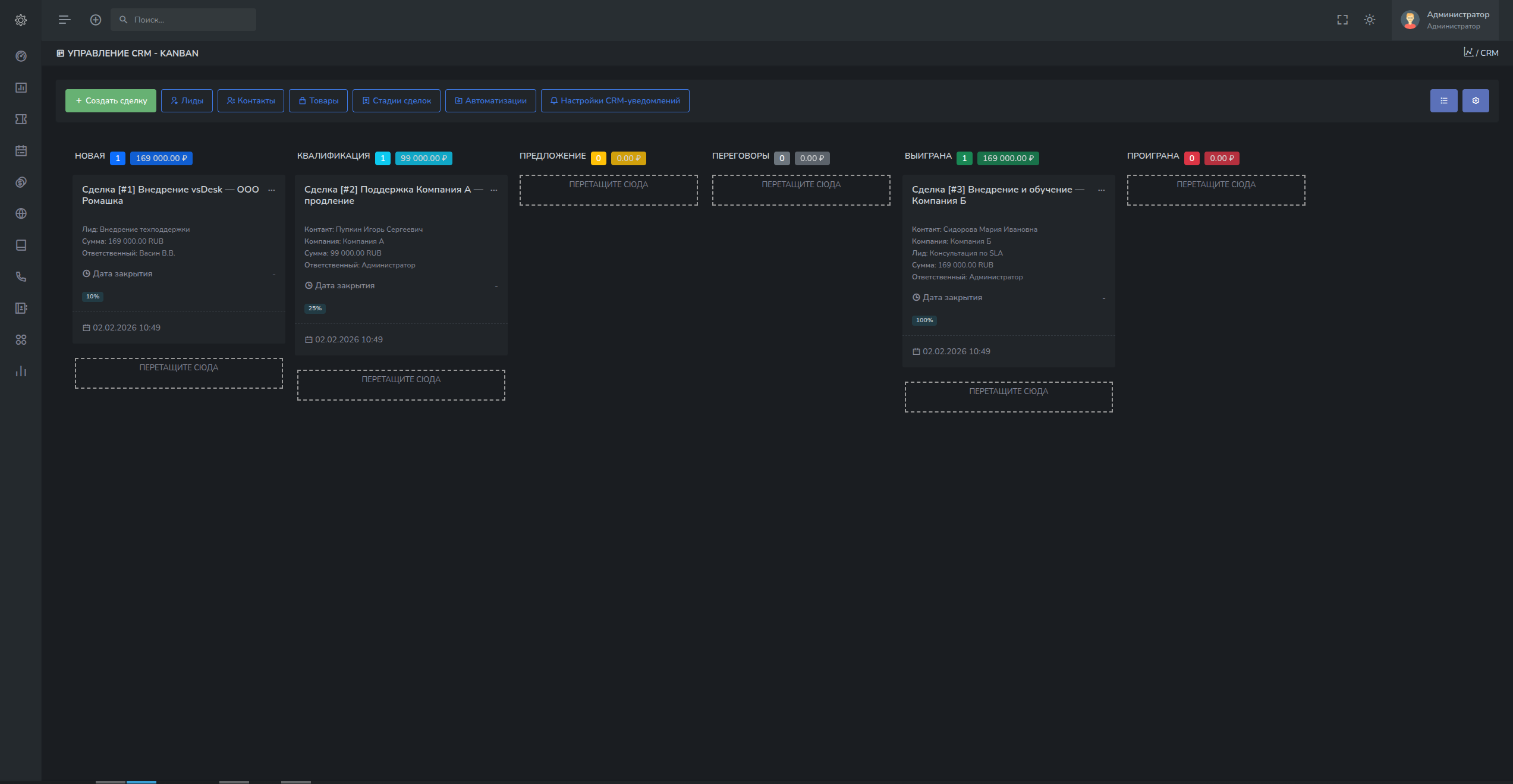Open the Администратор user profile menu
1513x784 pixels.
(x=1446, y=20)
